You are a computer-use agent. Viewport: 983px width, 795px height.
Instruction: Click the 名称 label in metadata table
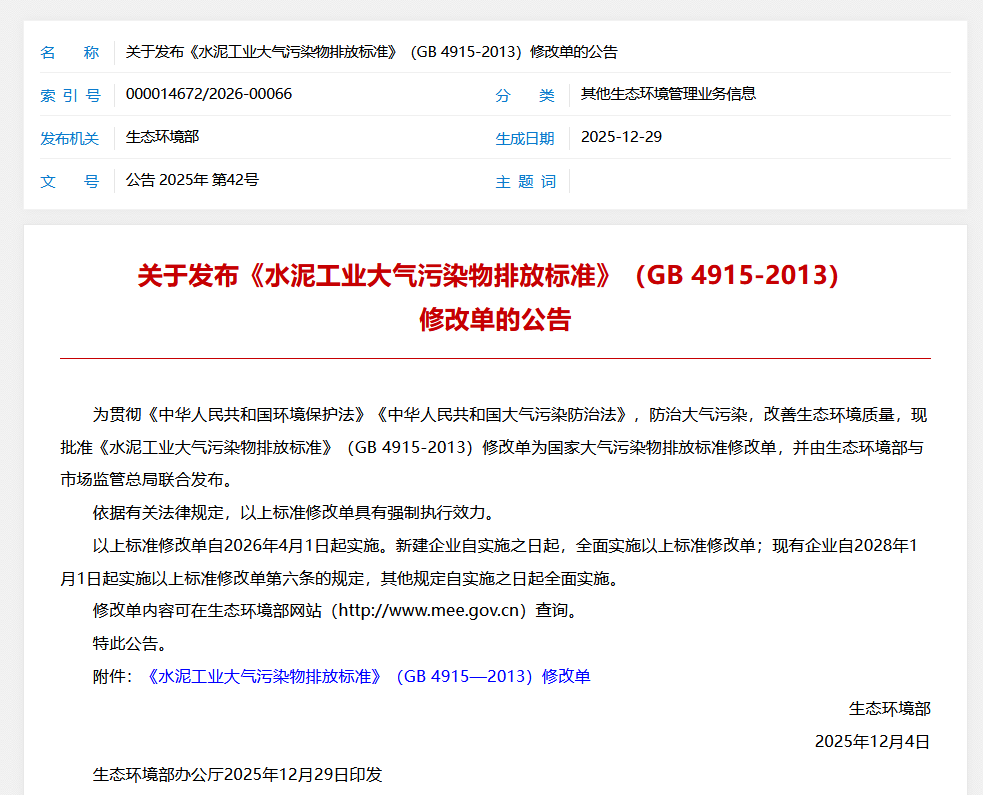click(x=70, y=52)
